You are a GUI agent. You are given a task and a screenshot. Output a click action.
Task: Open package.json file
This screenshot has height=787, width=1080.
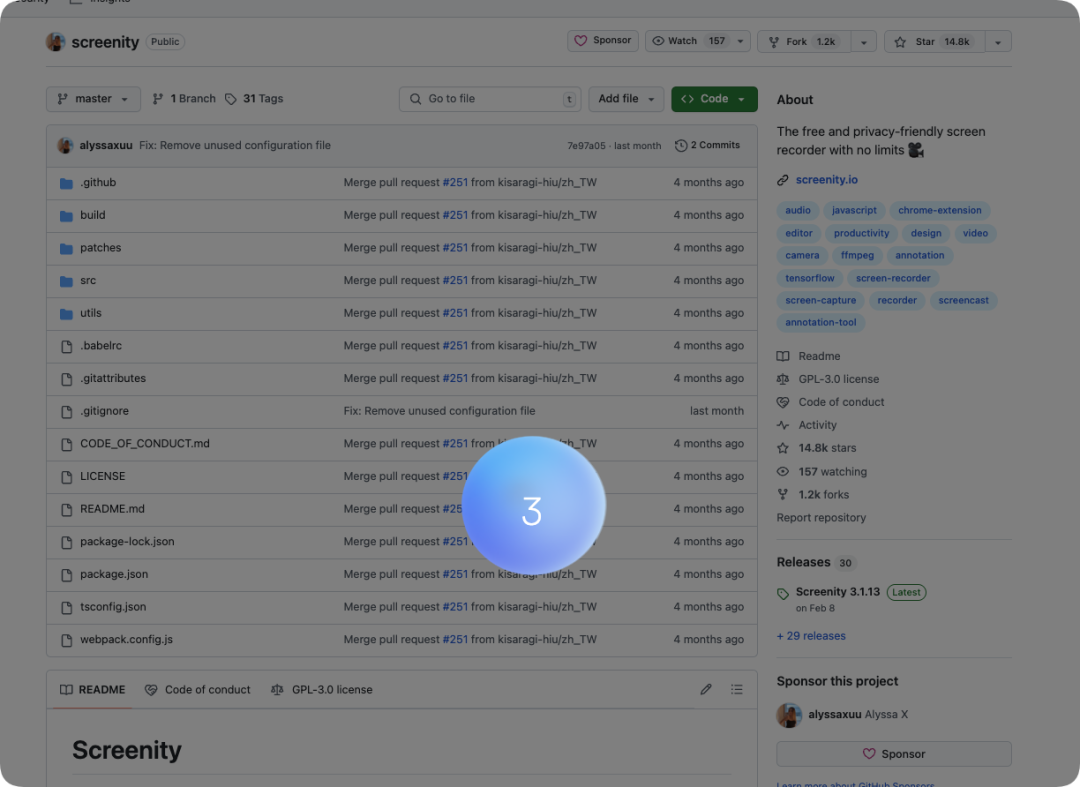114,574
